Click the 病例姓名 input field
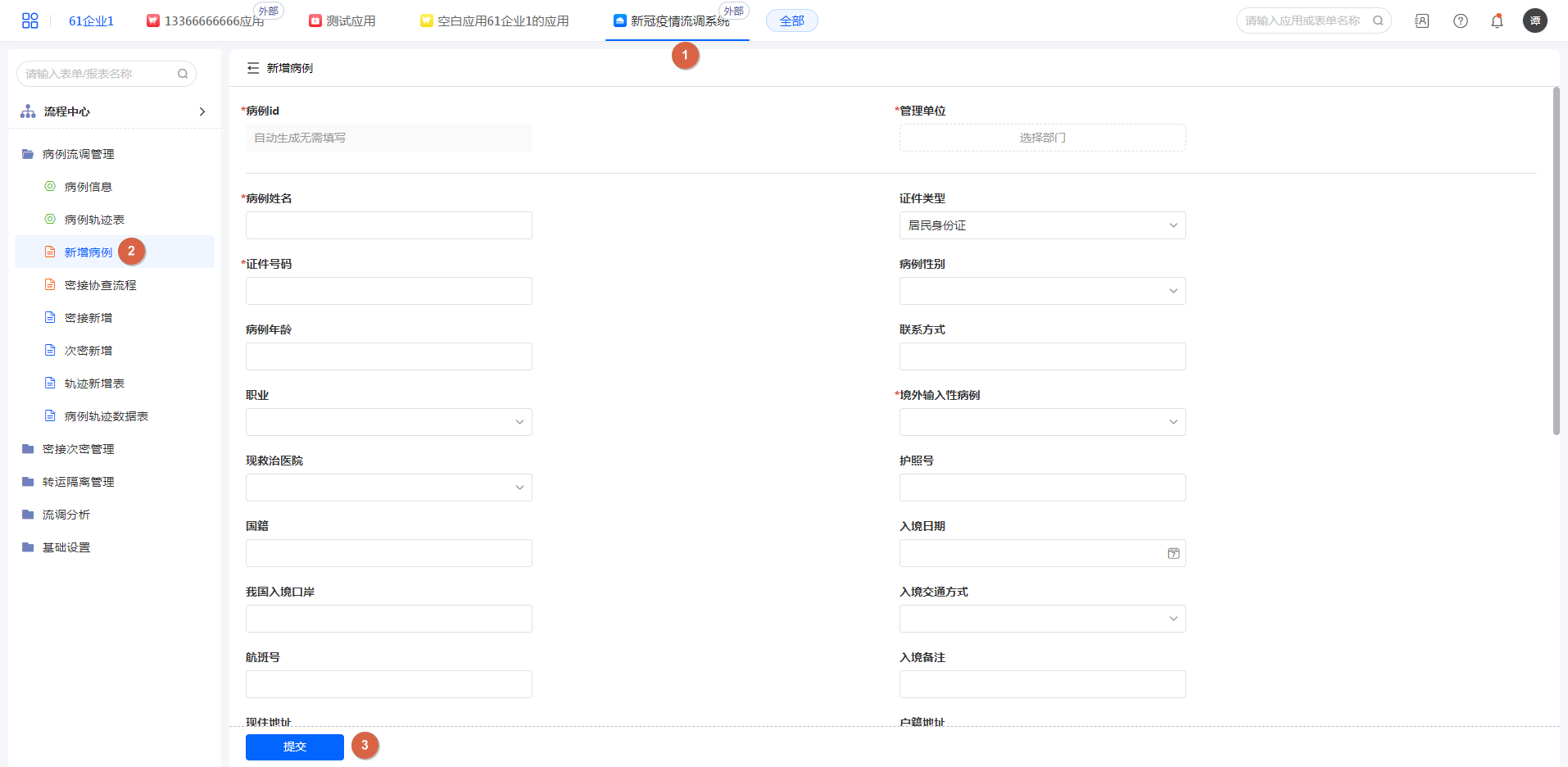This screenshot has width=1568, height=767. click(x=388, y=225)
